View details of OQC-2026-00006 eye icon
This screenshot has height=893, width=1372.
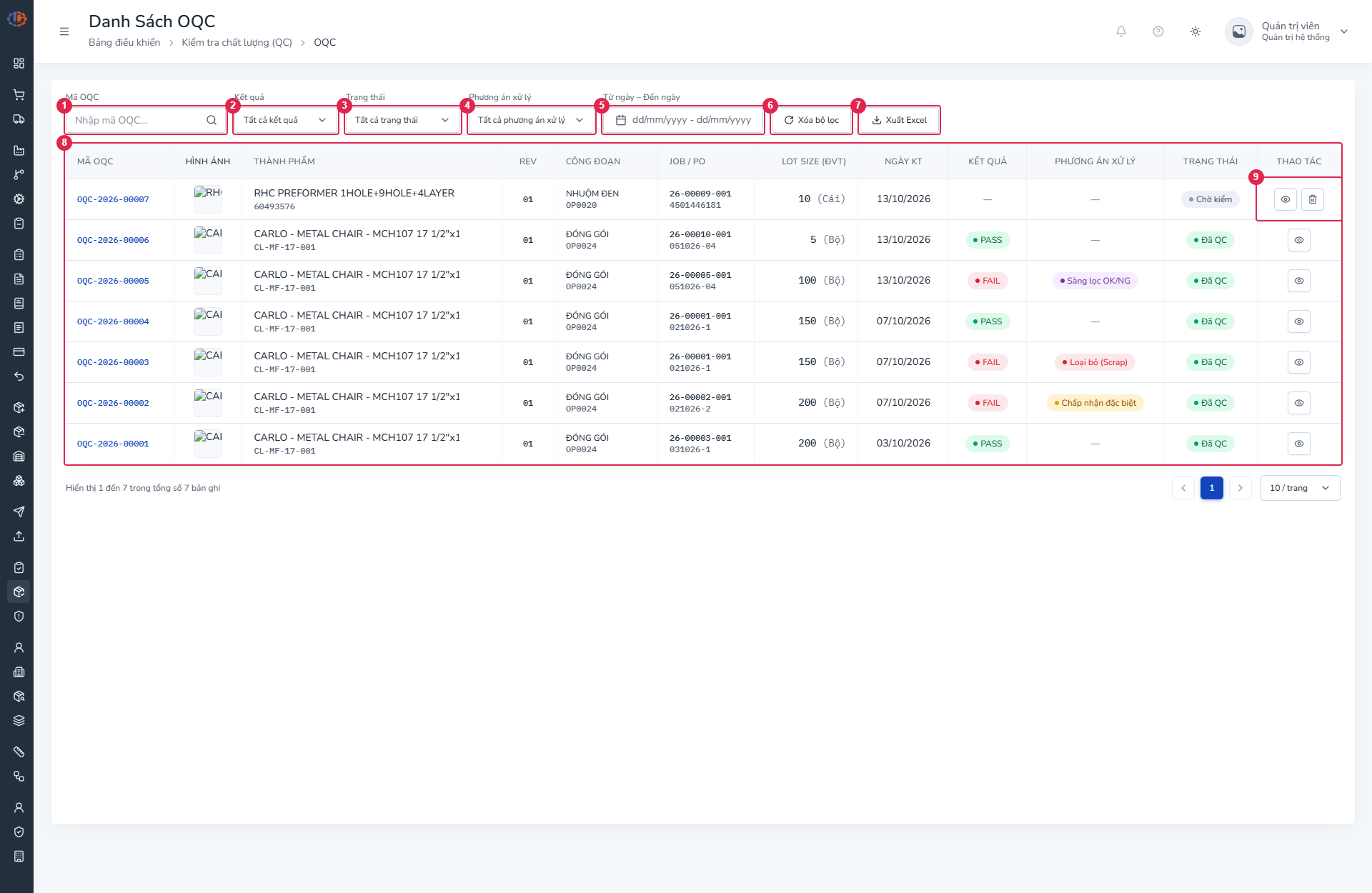point(1299,240)
